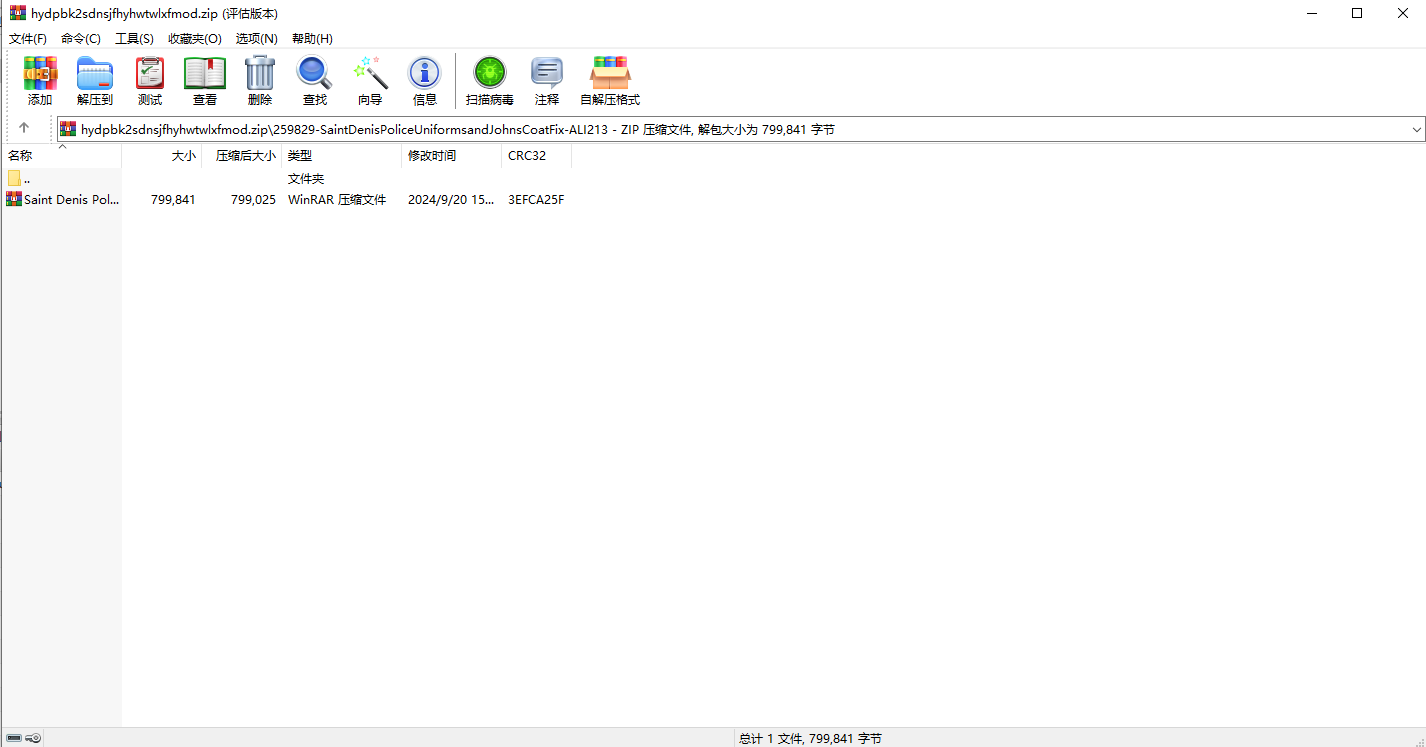This screenshot has width=1426, height=747.
Task: Sort by the 名称 column header
Action: coord(61,156)
